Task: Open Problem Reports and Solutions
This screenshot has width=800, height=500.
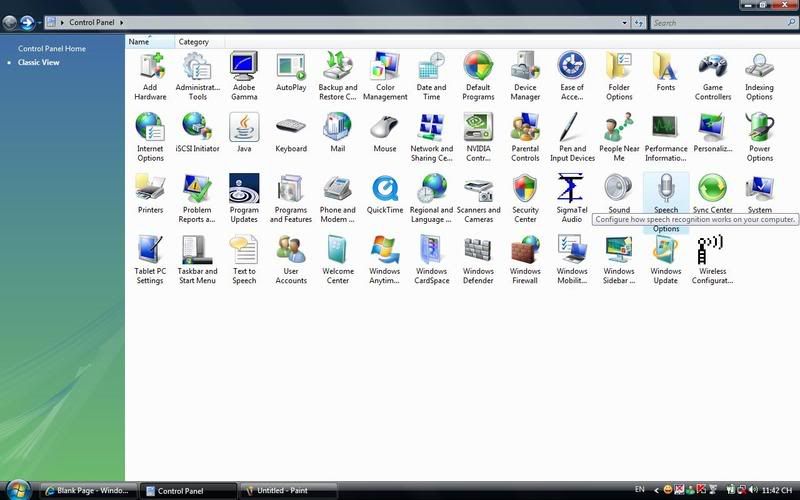Action: tap(197, 198)
